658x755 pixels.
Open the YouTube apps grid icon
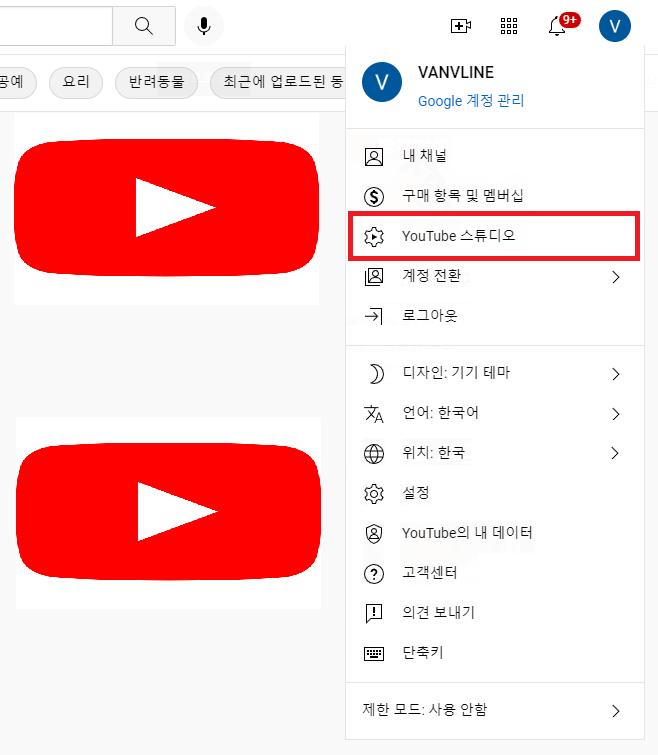pos(509,26)
